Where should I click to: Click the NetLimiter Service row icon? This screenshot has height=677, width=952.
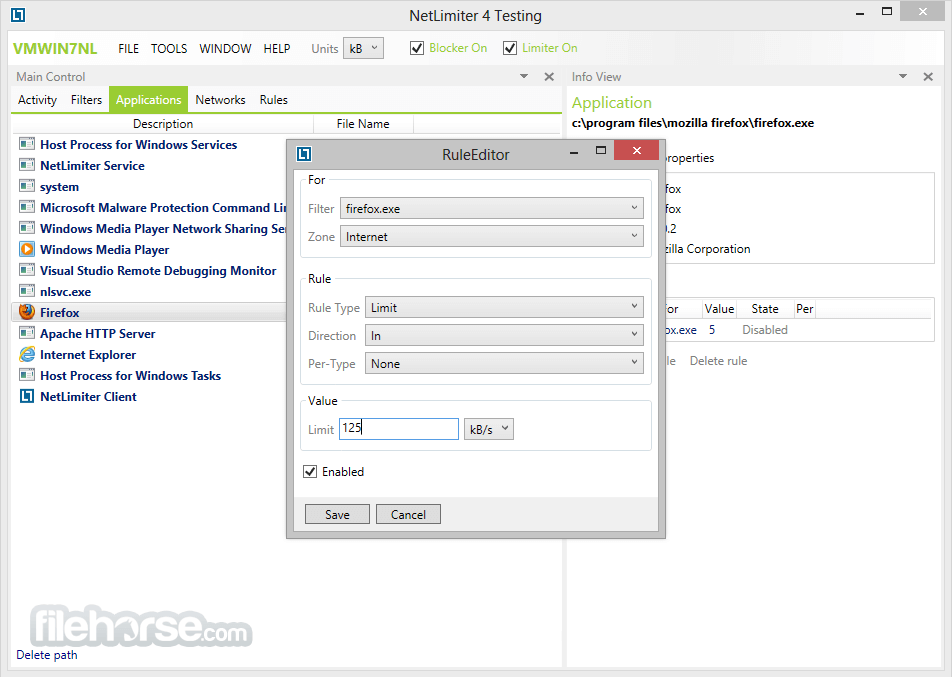[27, 165]
